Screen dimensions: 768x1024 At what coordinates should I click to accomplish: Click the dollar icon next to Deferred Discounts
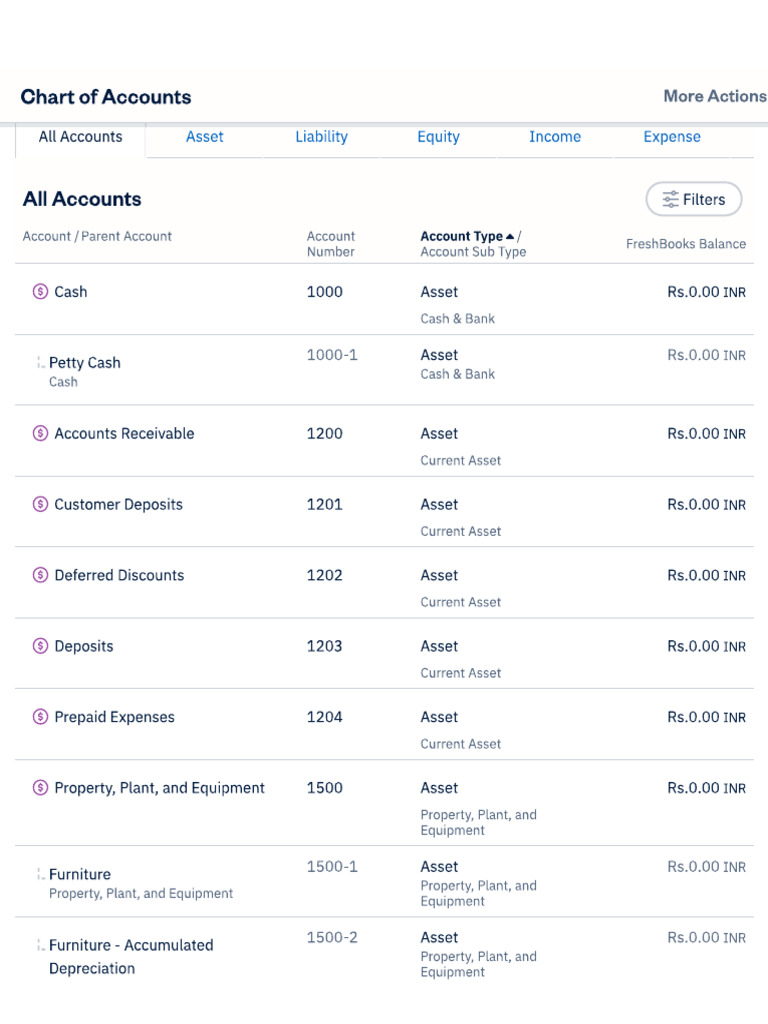(40, 576)
